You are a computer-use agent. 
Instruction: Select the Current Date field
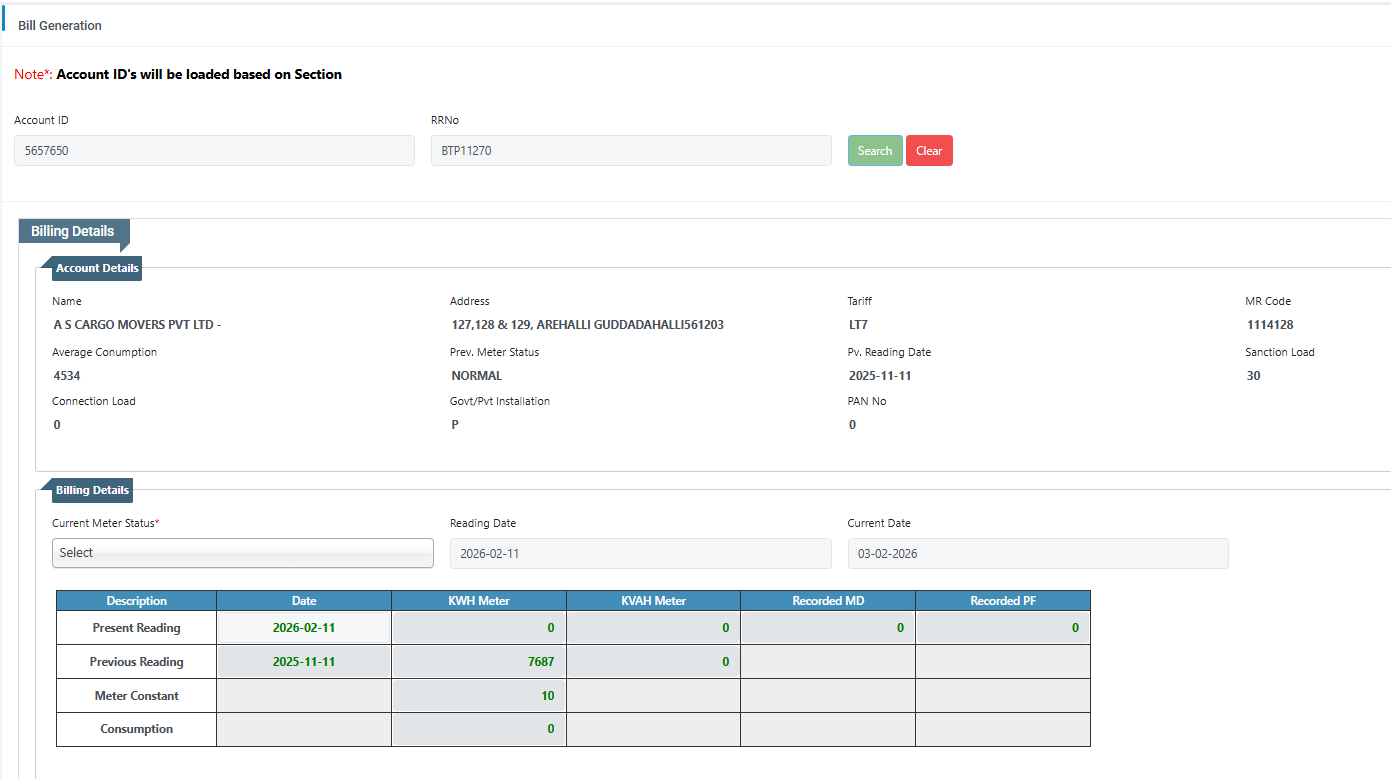(x=1037, y=554)
